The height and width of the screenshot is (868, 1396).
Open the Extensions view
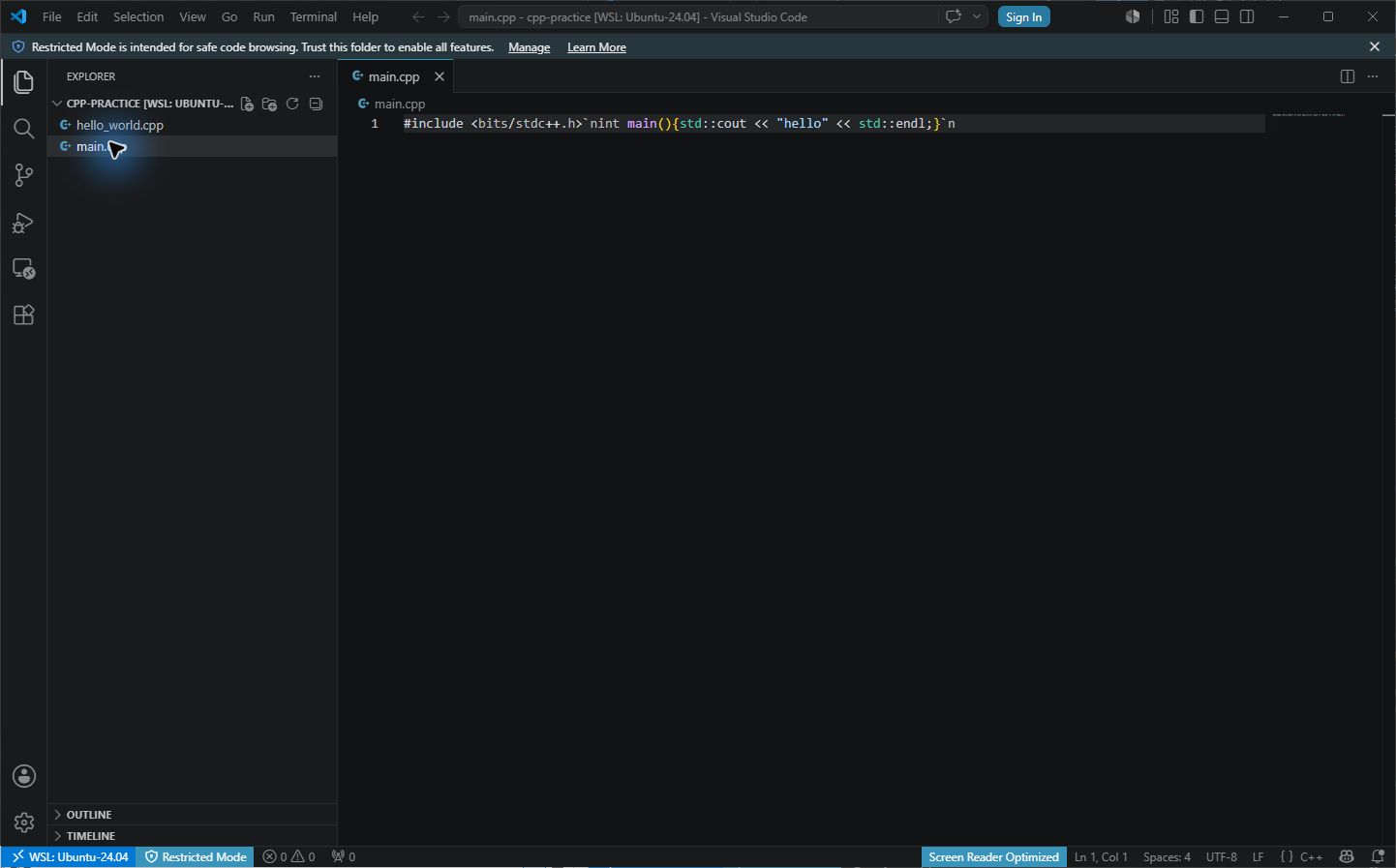coord(23,314)
